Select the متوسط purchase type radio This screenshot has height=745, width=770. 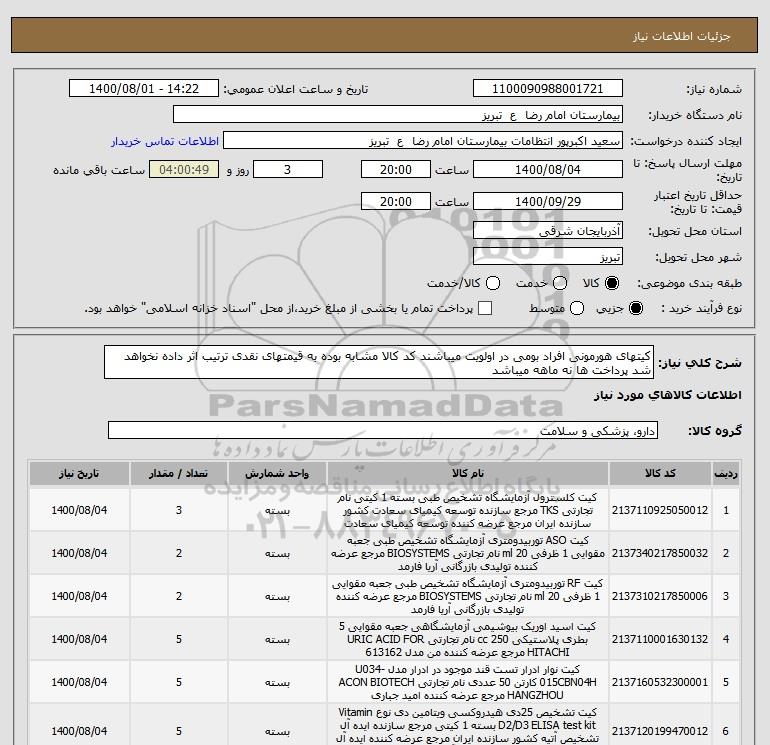tap(577, 308)
